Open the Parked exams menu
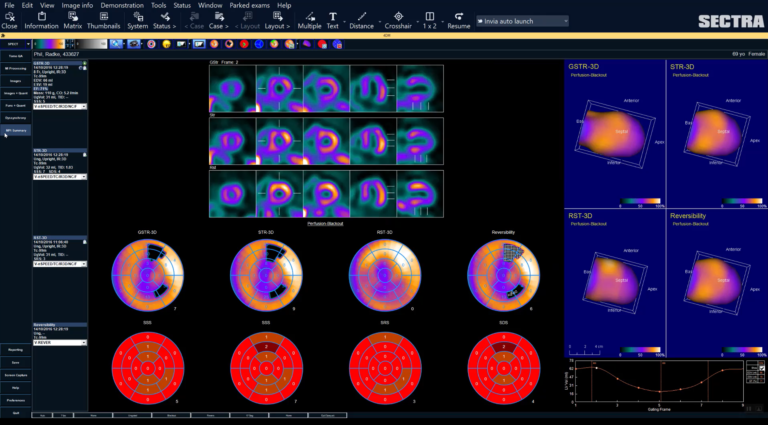Screen dimensions: 768x425 tap(251, 5)
